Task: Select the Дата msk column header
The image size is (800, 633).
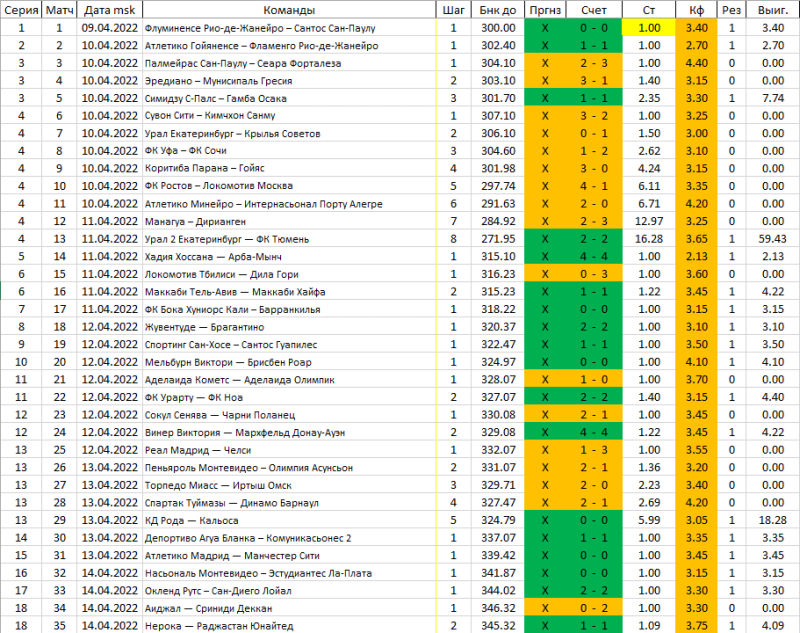Action: point(108,10)
